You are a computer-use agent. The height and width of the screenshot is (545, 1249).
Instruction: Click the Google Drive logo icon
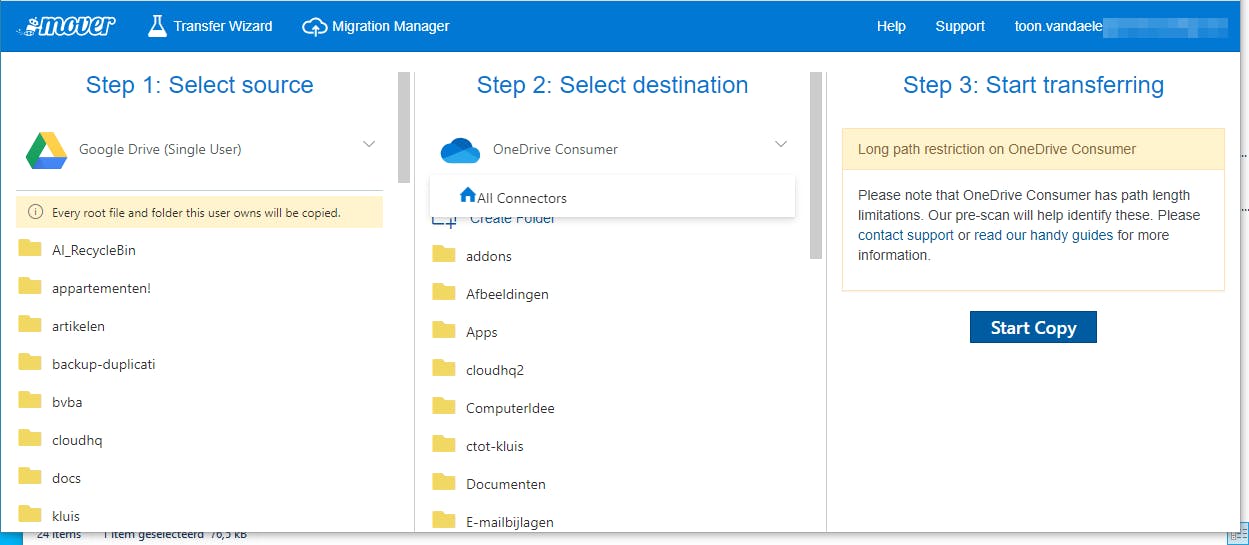coord(46,150)
